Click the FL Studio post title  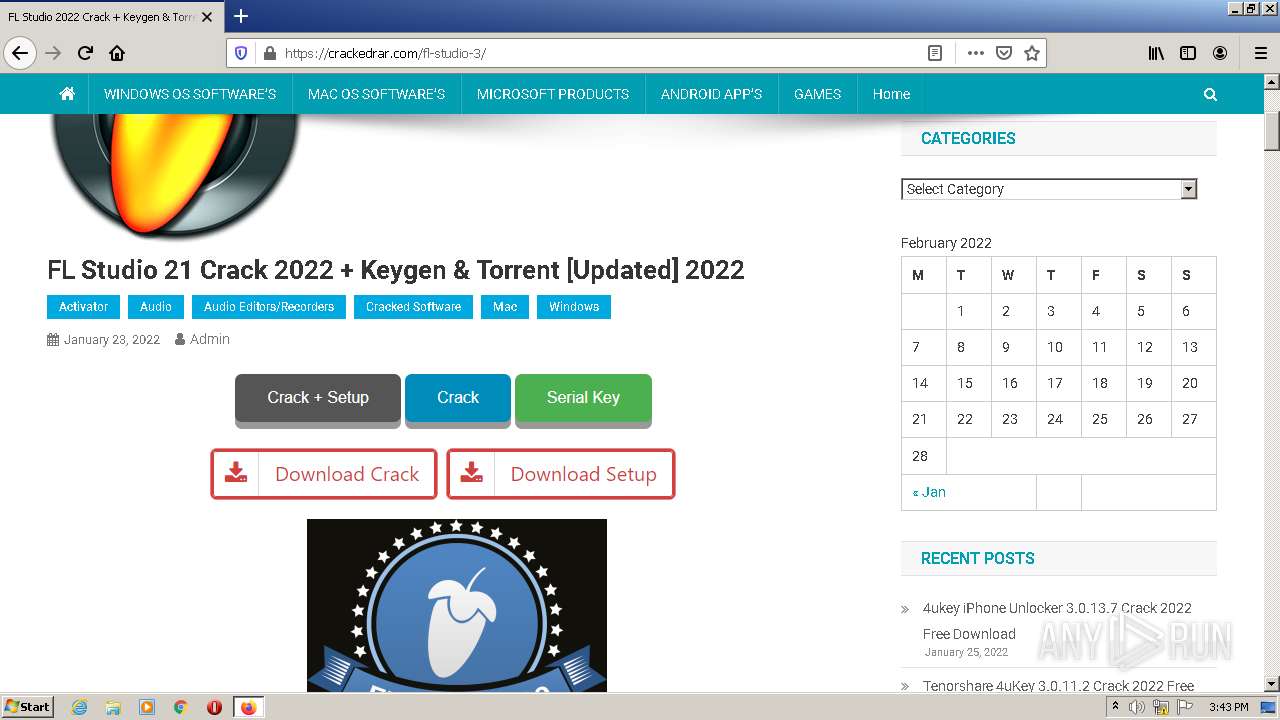coord(396,270)
